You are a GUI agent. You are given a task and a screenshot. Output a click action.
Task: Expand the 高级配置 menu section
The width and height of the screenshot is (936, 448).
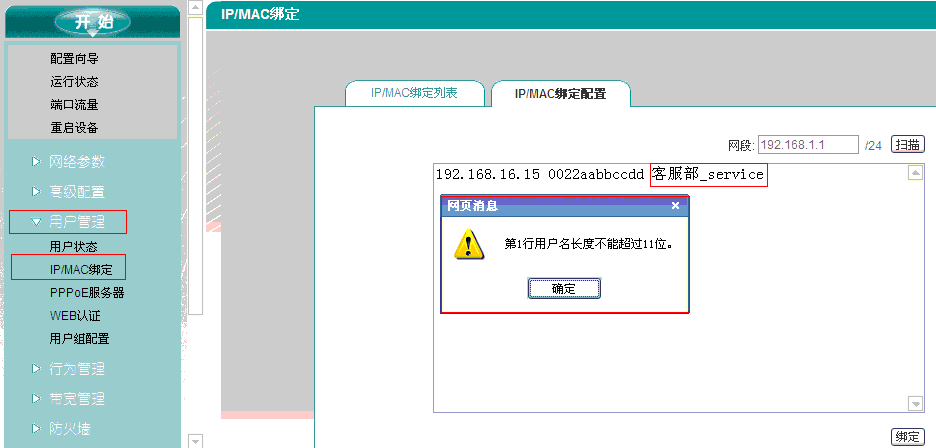76,192
